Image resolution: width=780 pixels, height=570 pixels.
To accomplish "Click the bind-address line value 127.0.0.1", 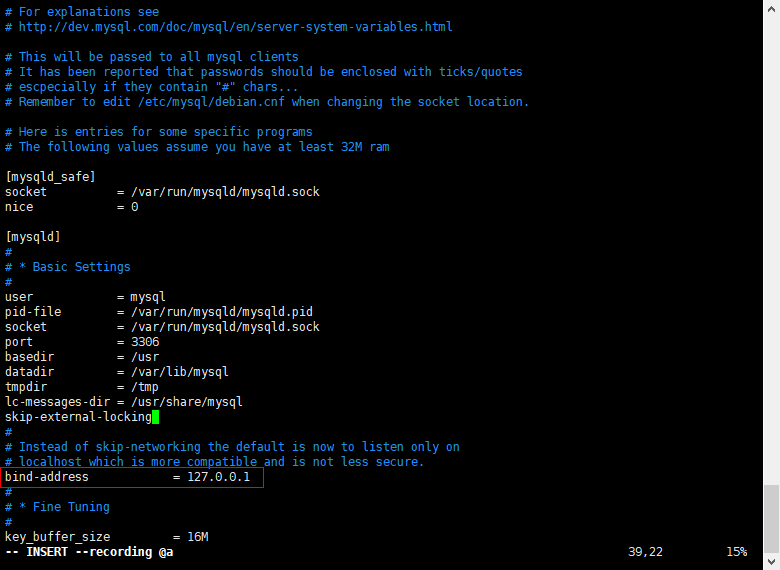I will coord(218,477).
